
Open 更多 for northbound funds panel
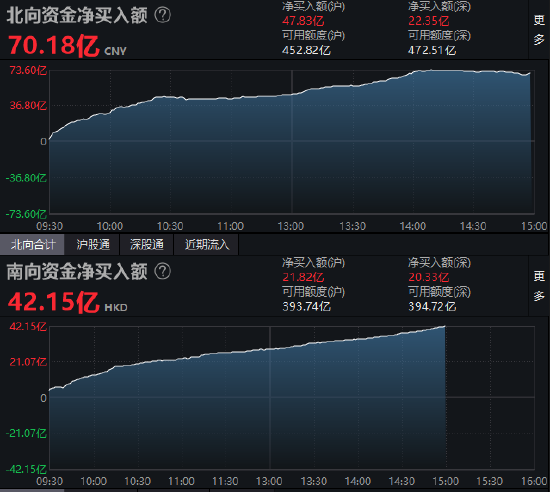click(539, 30)
